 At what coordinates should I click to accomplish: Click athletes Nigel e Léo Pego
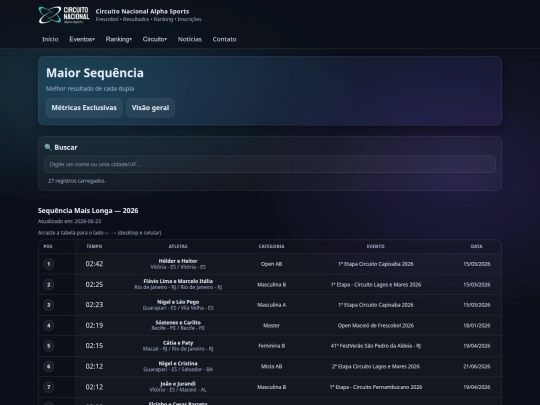178,302
